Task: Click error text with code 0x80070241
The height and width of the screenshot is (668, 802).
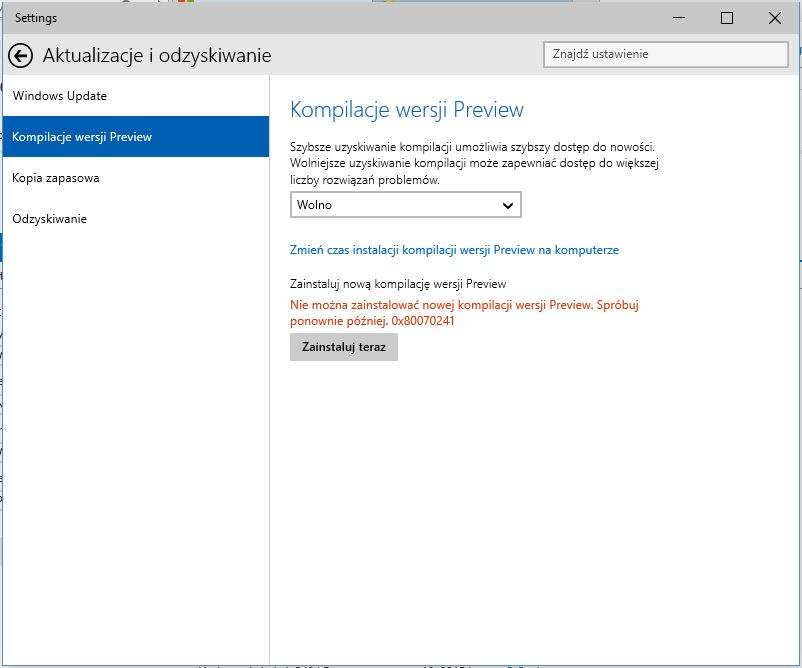Action: point(464,313)
